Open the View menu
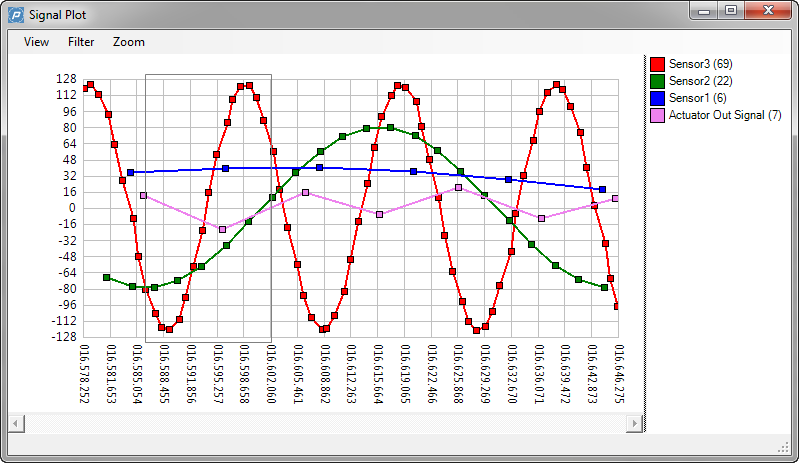The image size is (799, 463). pos(36,42)
